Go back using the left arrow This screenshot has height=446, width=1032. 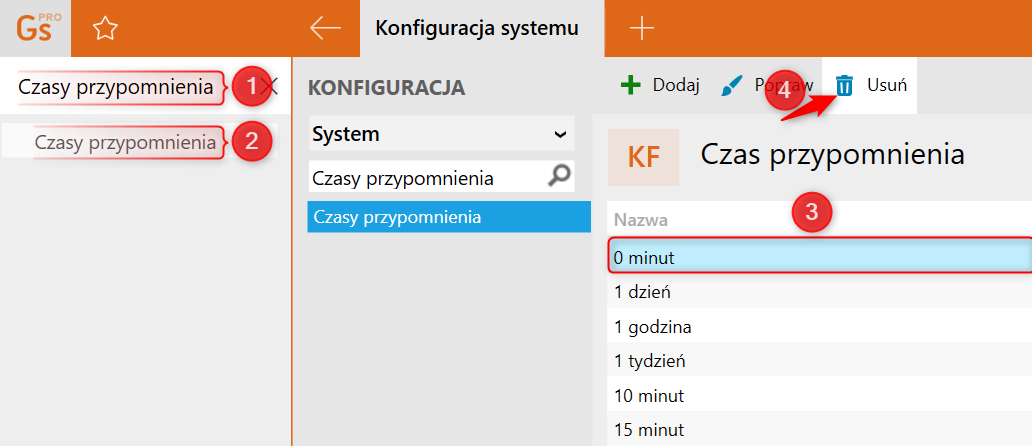point(325,28)
